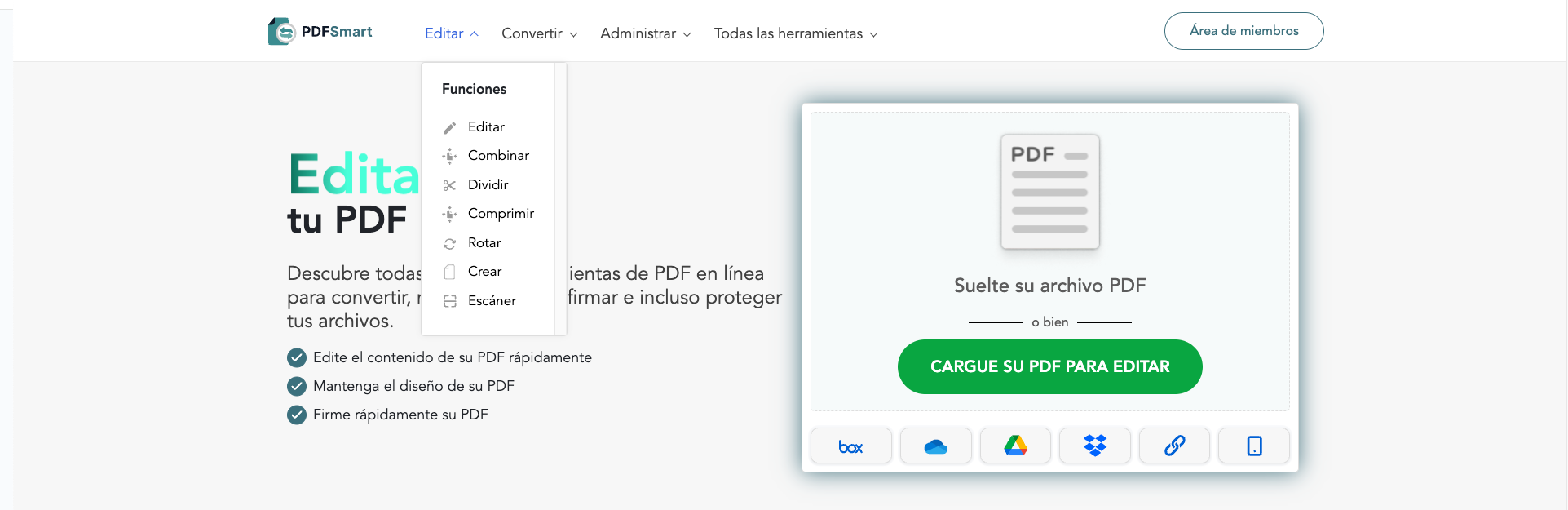Screen dimensions: 1568x510
Task: Open the Área de miembros
Action: pyautogui.click(x=1243, y=30)
